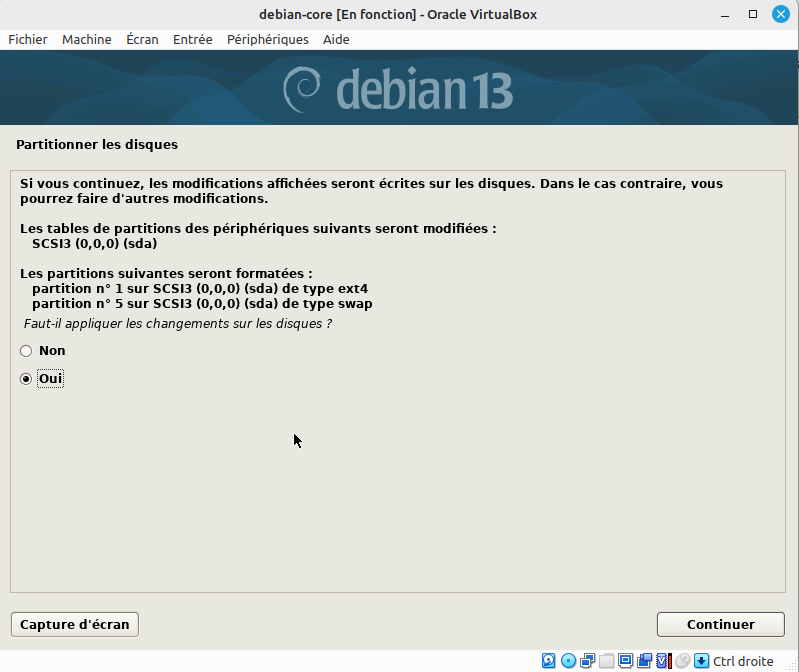Expand the Écran menu

tap(142, 39)
